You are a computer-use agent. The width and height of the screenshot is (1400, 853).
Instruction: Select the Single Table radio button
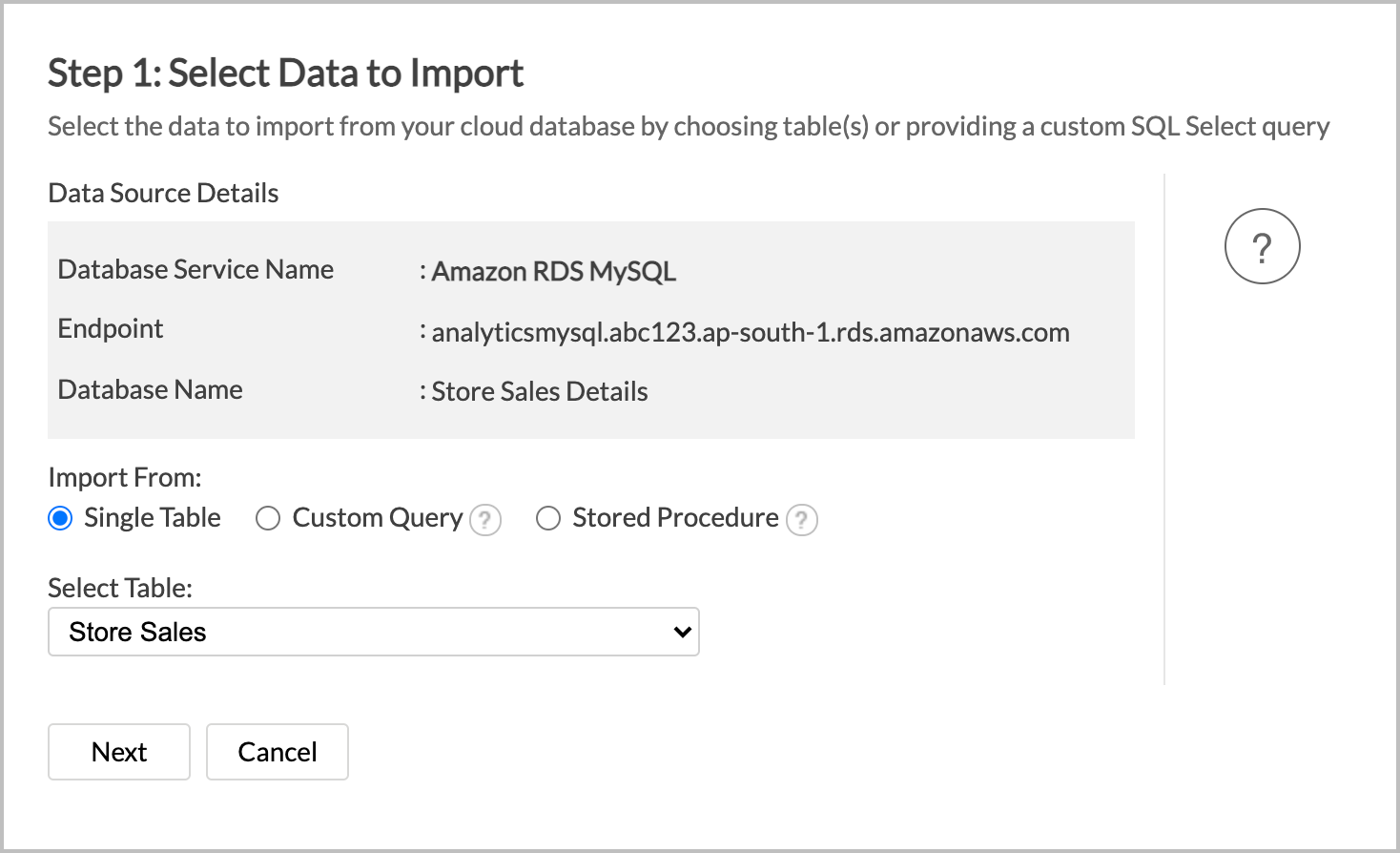[x=60, y=518]
